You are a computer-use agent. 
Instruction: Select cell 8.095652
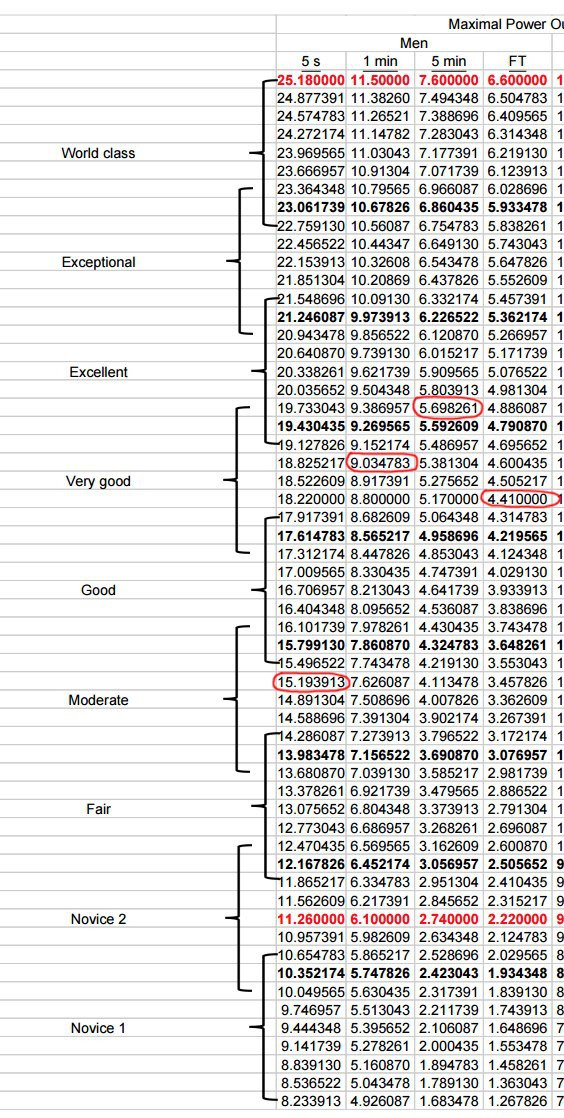pyautogui.click(x=380, y=609)
